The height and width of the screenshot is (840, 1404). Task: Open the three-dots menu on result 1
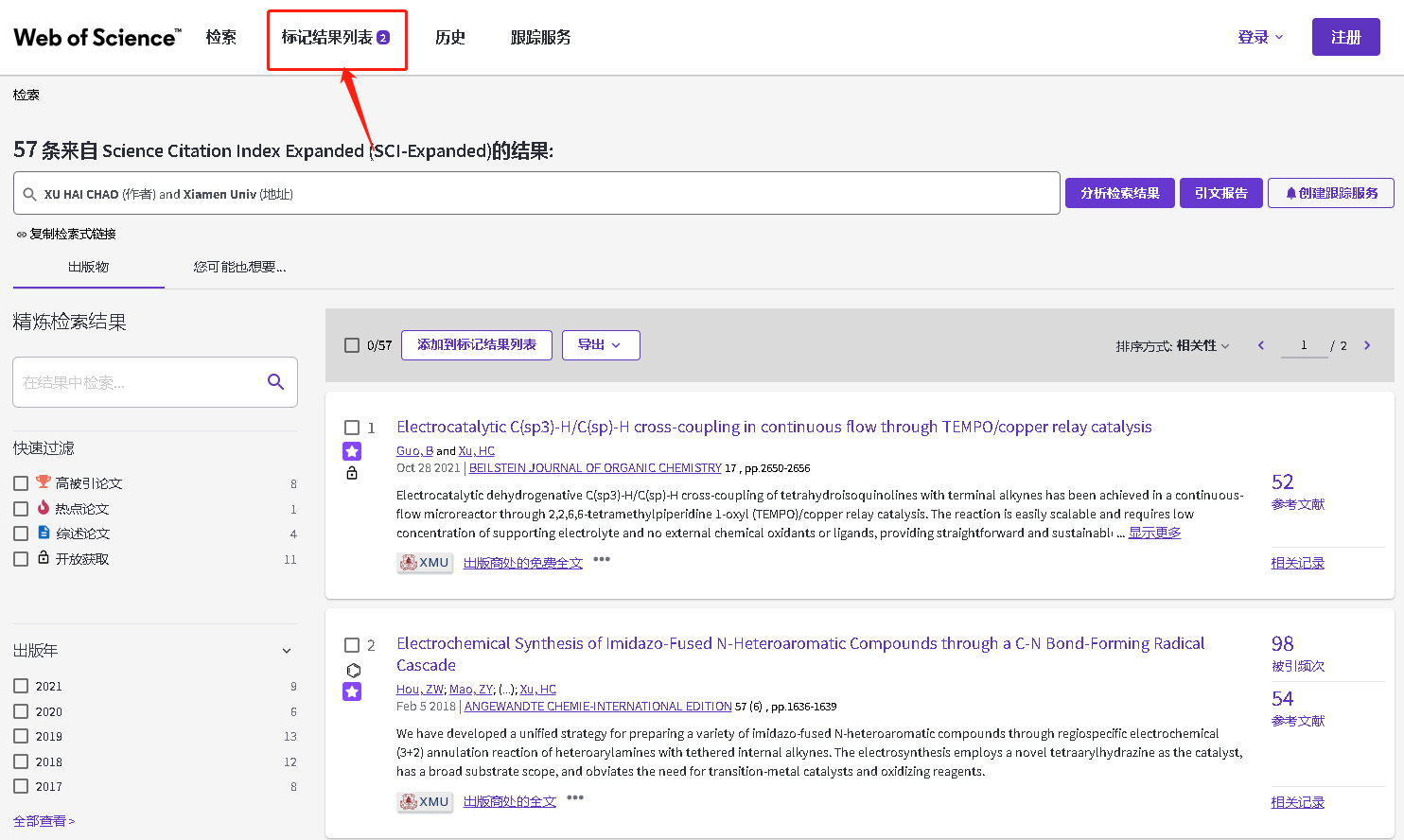pos(602,559)
